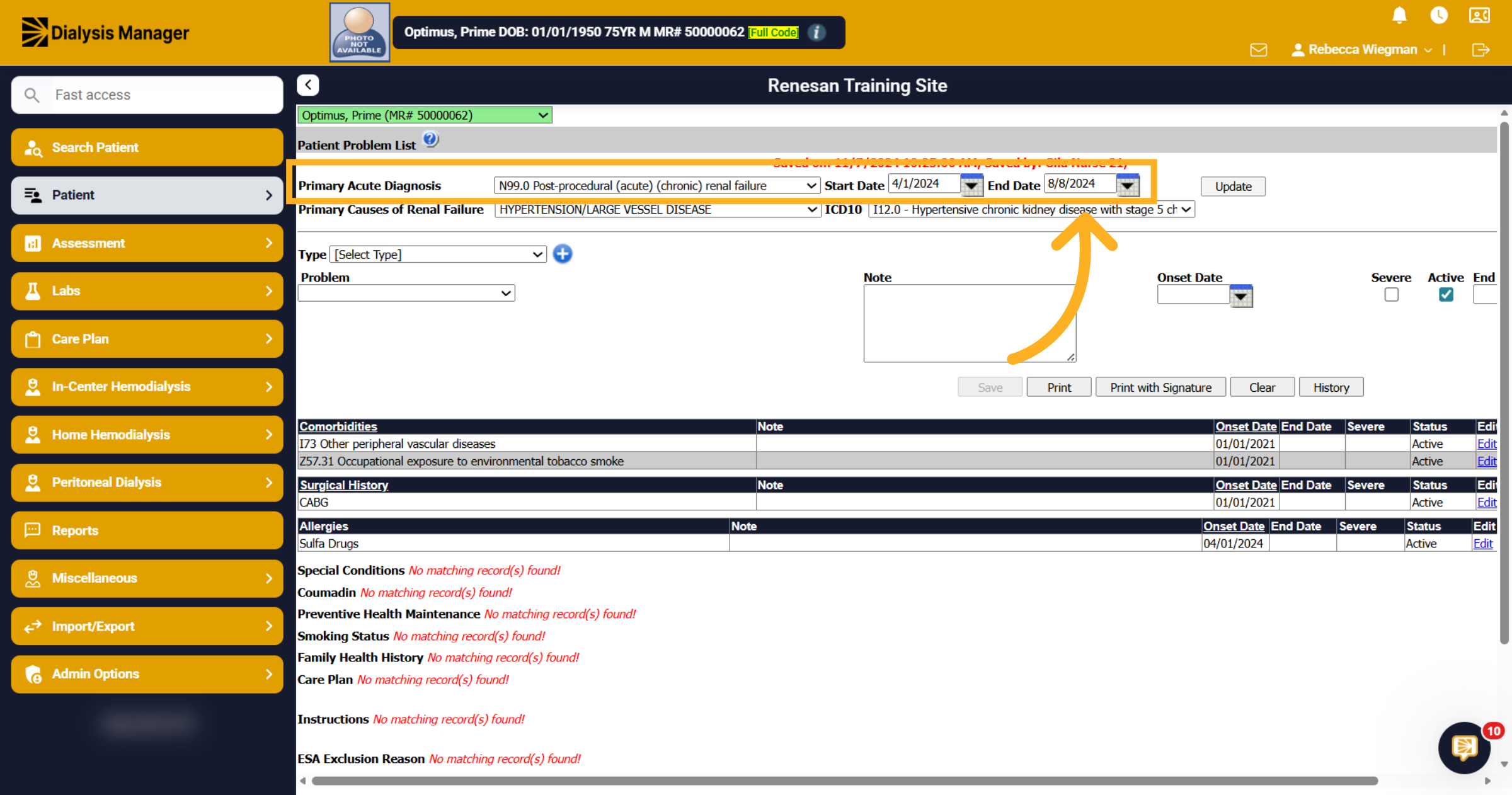
Task: Open the chat support bubble icon
Action: (1465, 748)
